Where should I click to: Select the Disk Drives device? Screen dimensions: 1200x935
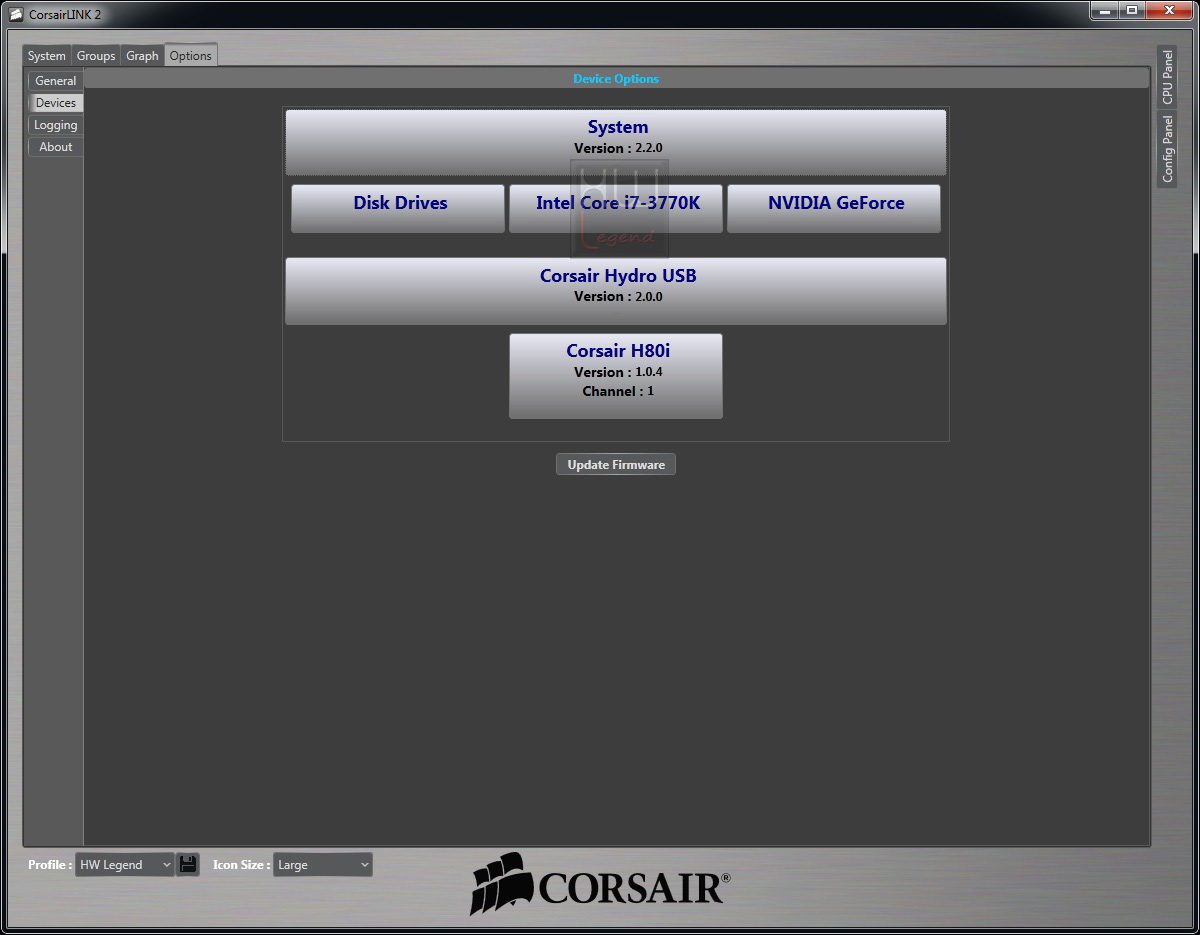pyautogui.click(x=398, y=208)
